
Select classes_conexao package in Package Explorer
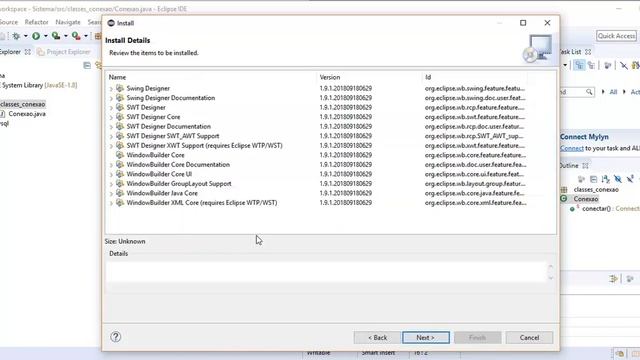[x=22, y=104]
